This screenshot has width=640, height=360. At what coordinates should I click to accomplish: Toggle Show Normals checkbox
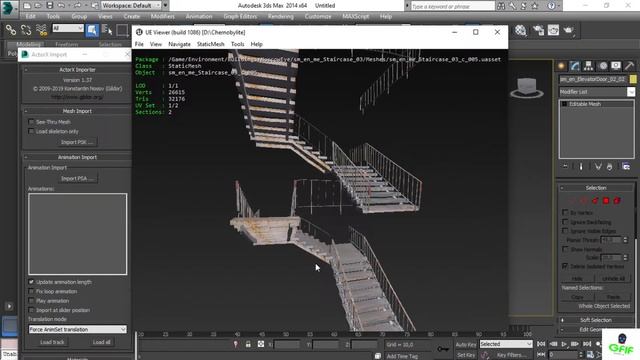click(x=565, y=249)
